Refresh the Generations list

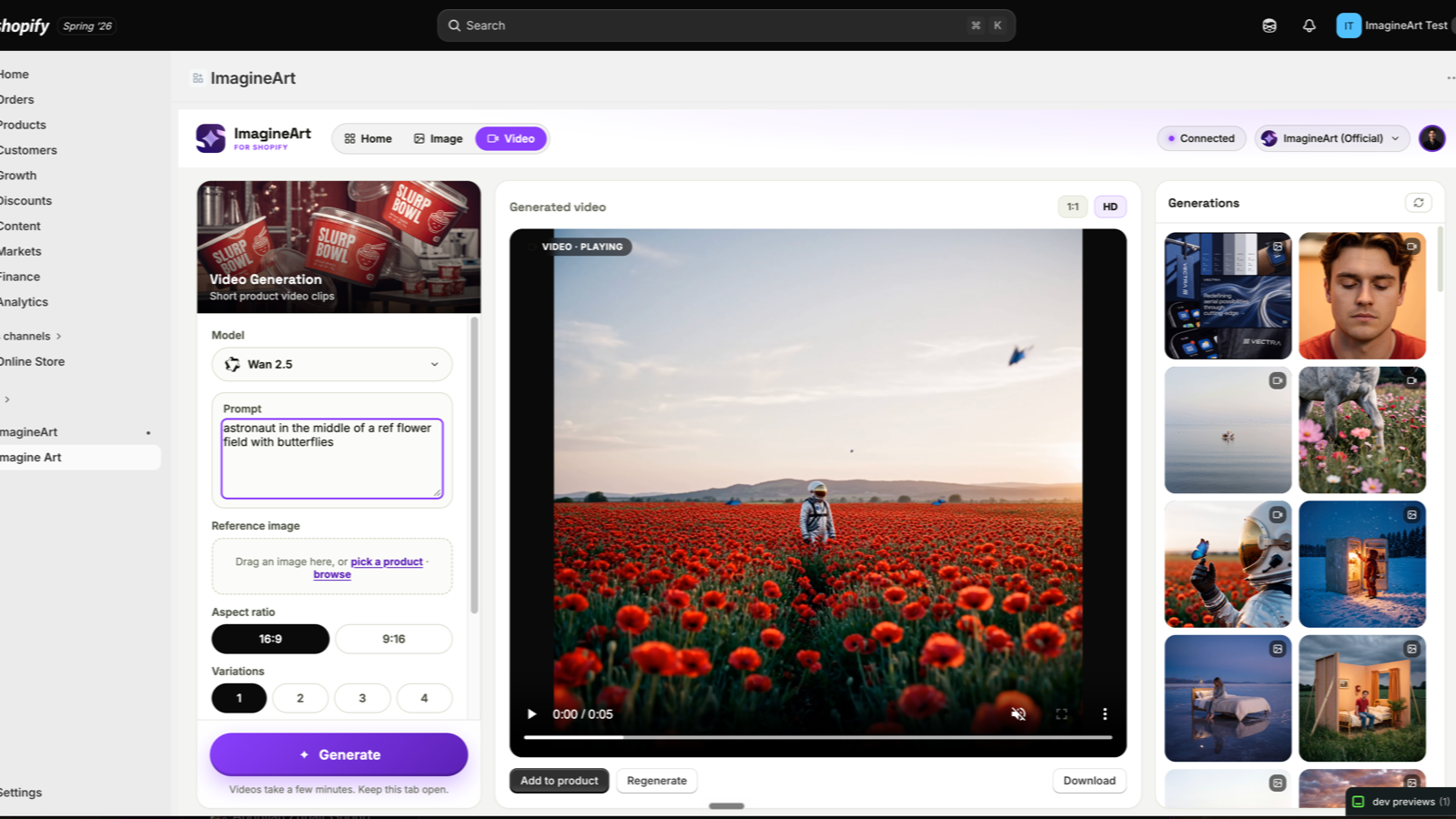[x=1418, y=203]
